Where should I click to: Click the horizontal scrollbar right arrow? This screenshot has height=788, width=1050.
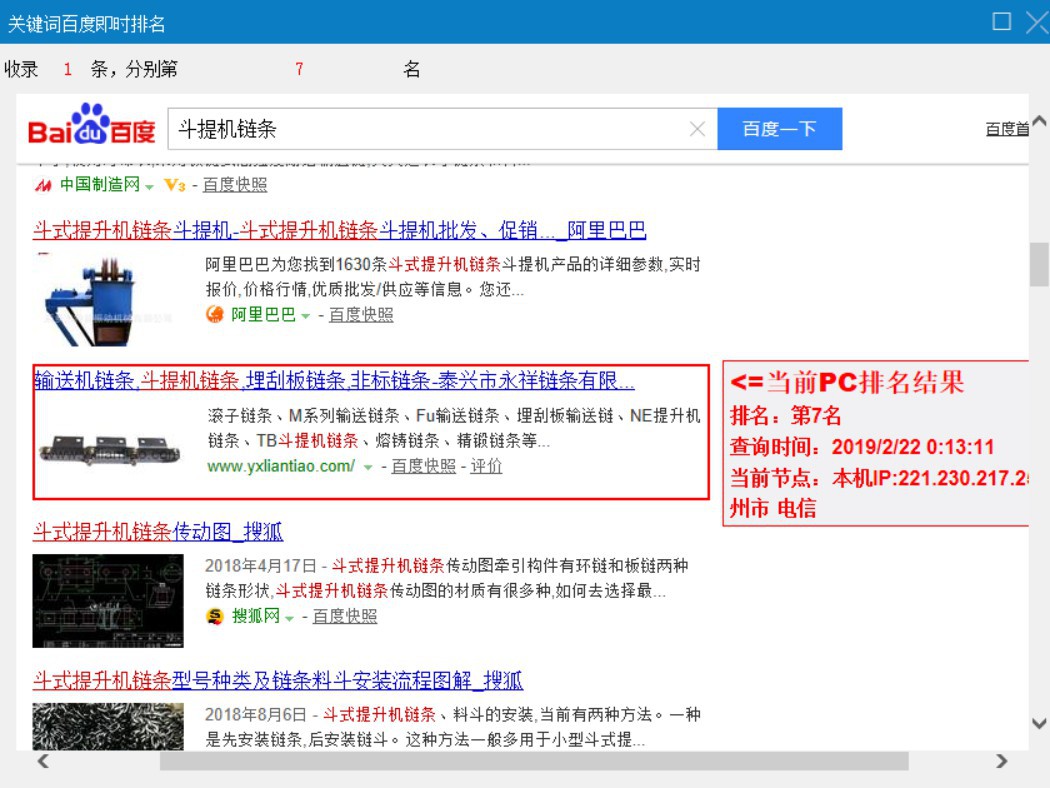1002,761
